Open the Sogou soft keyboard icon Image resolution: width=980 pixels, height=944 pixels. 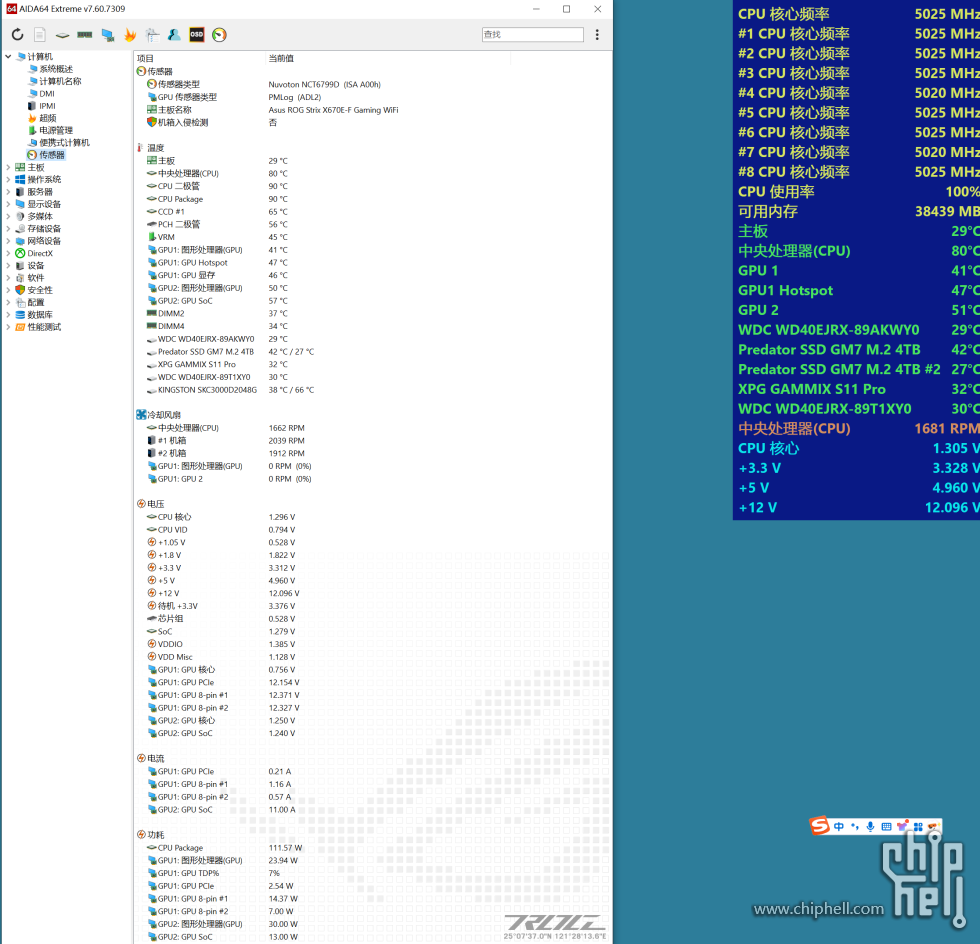coord(886,826)
